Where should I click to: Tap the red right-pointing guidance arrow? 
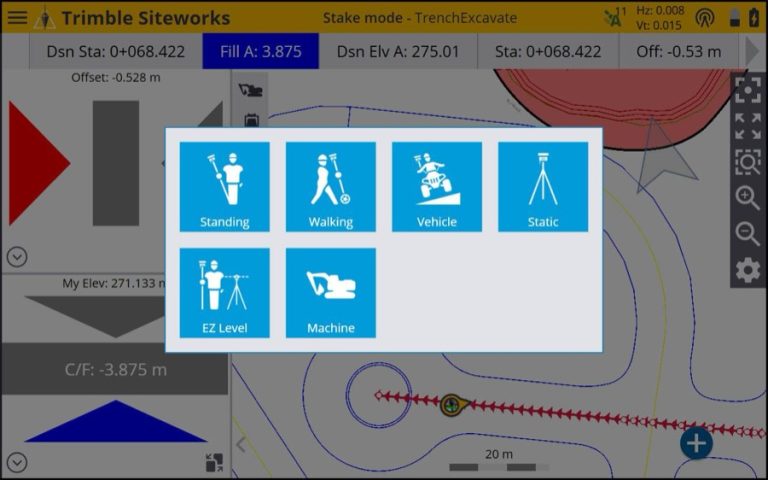39,163
